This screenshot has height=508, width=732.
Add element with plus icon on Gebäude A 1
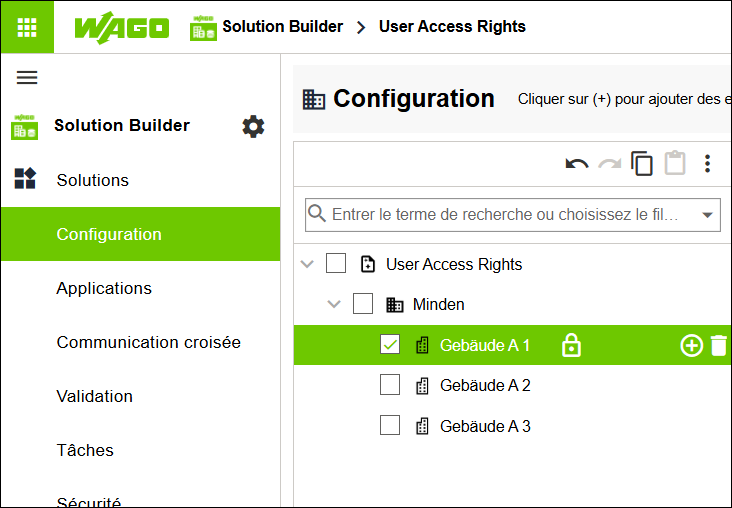pyautogui.click(x=691, y=346)
